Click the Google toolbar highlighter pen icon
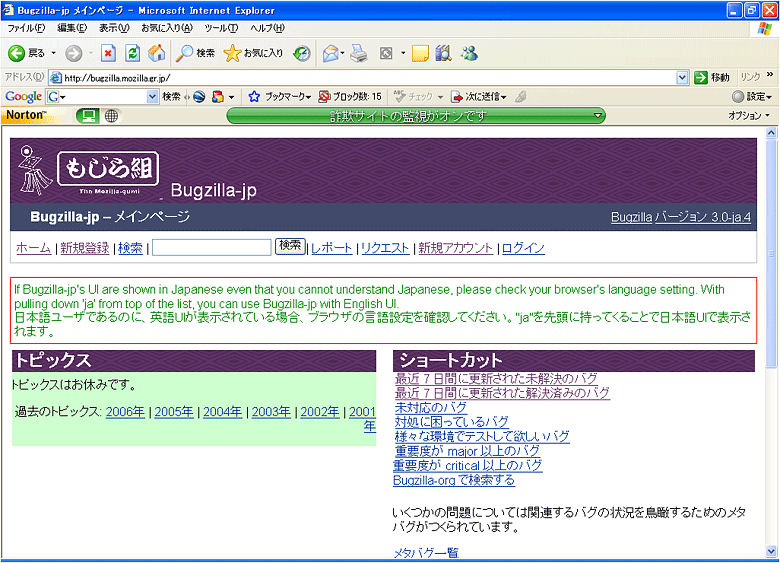Image resolution: width=780 pixels, height=563 pixels. tap(521, 96)
